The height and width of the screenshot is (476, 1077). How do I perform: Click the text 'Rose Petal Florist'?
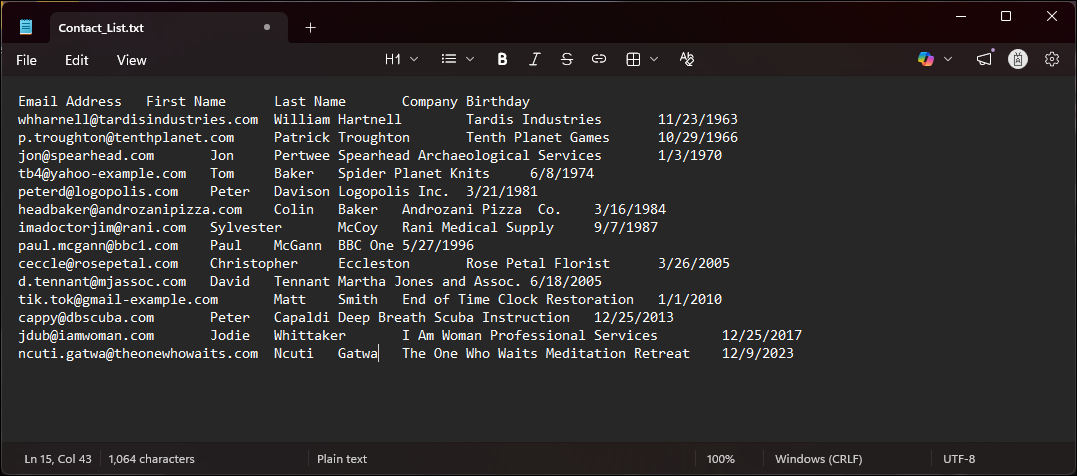pyautogui.click(x=538, y=264)
